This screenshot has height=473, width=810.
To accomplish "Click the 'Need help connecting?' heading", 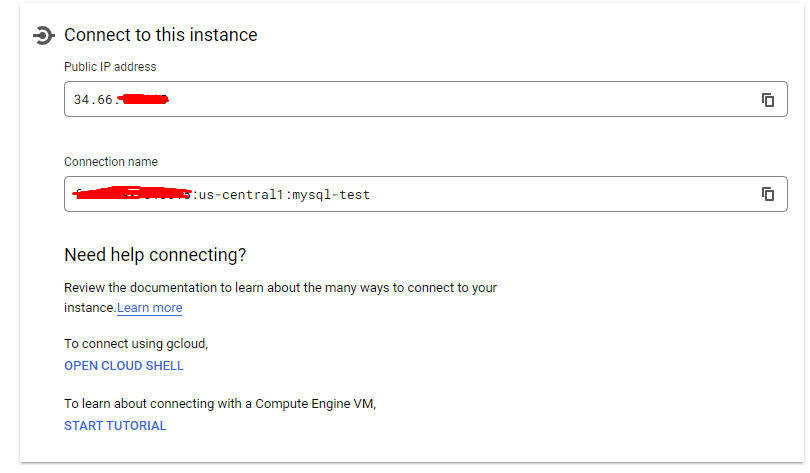I will pos(155,255).
